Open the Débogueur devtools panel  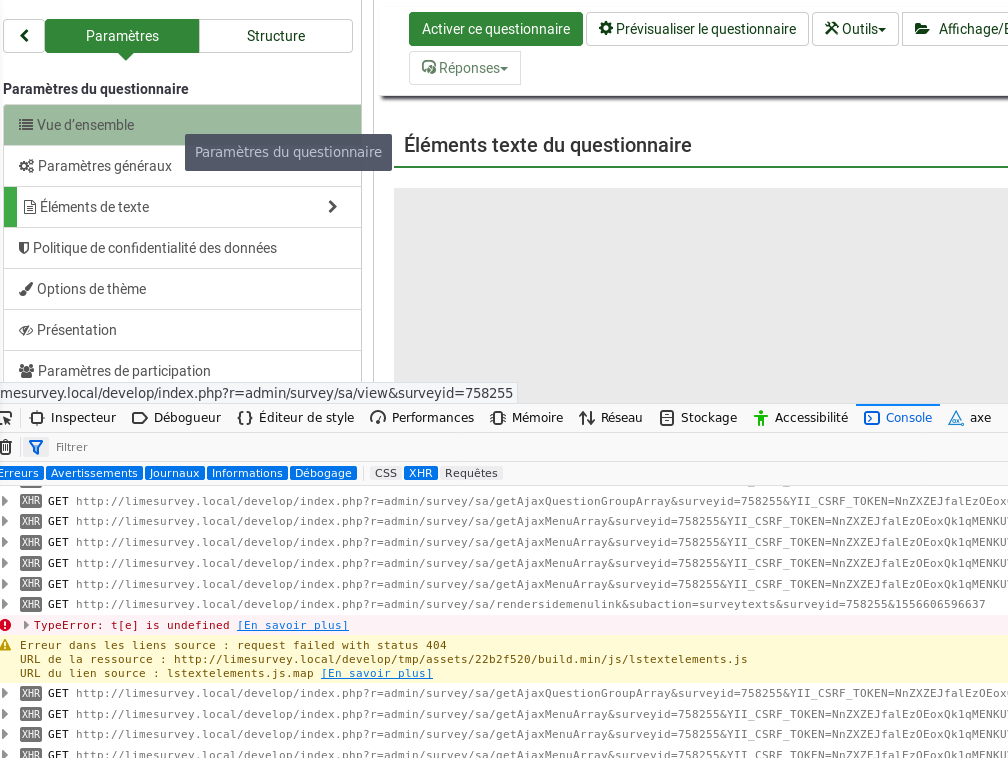coord(176,418)
